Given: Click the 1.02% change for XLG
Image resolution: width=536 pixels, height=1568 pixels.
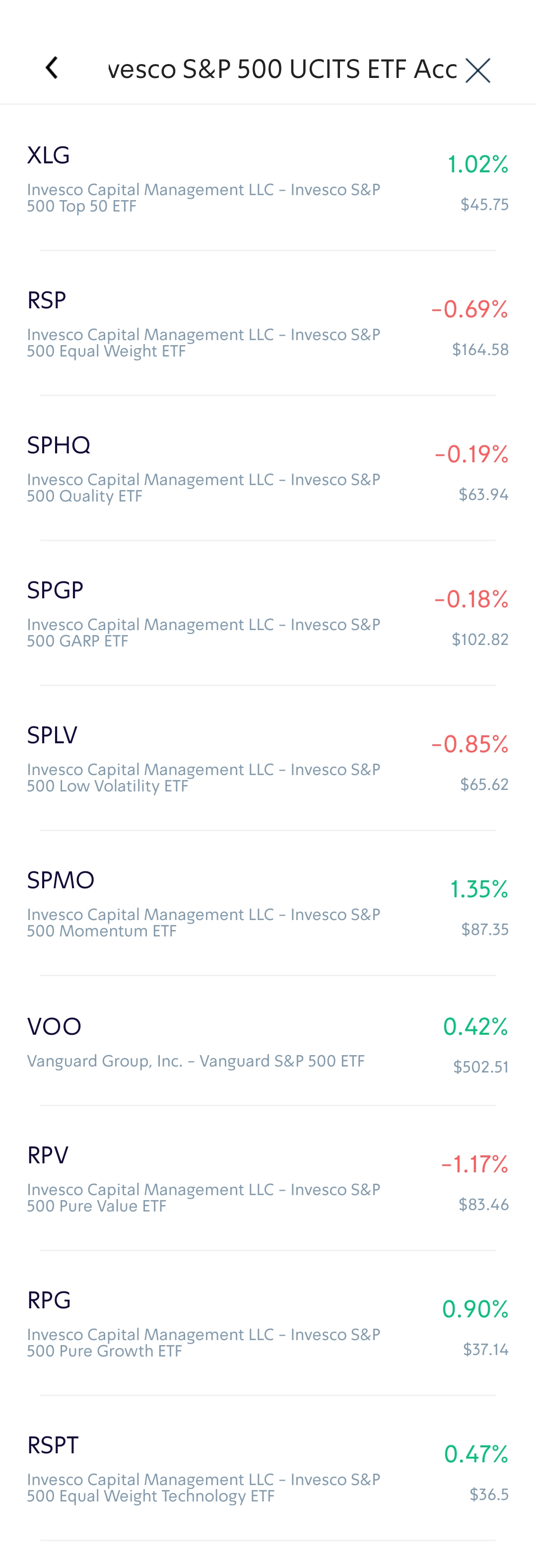Looking at the screenshot, I should coord(477,164).
